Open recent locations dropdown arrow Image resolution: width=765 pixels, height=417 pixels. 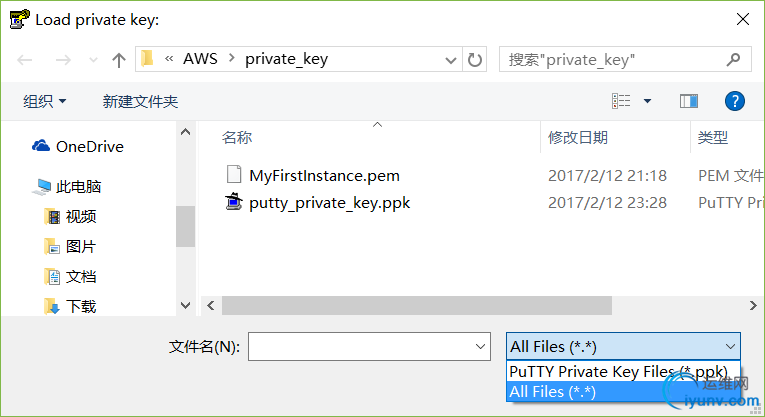(x=93, y=60)
